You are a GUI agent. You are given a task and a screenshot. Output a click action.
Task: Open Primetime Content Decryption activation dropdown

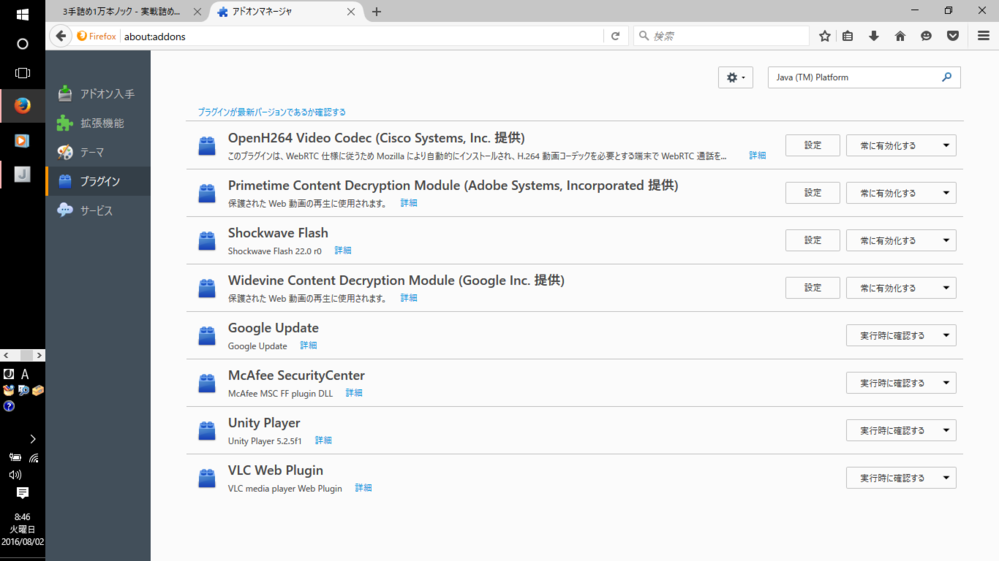tap(901, 193)
